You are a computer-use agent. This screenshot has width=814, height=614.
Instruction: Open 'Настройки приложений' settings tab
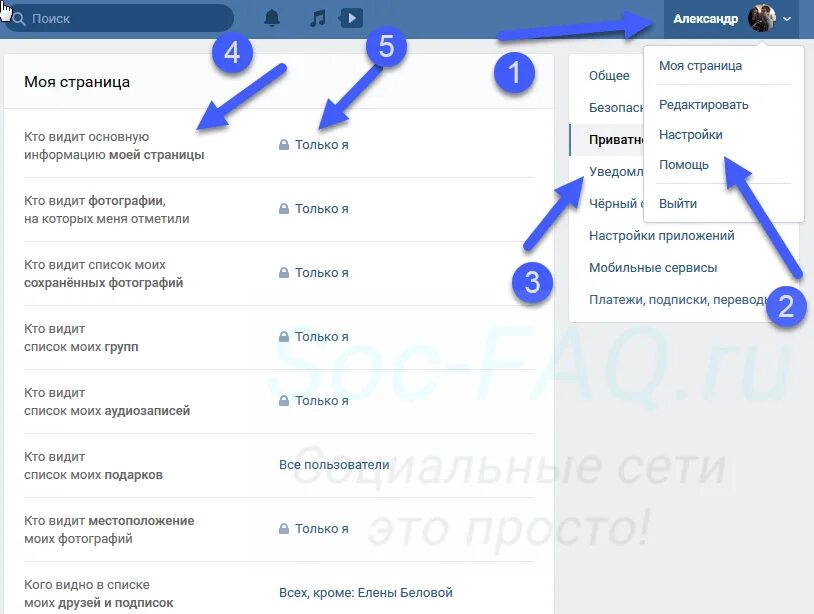(661, 236)
